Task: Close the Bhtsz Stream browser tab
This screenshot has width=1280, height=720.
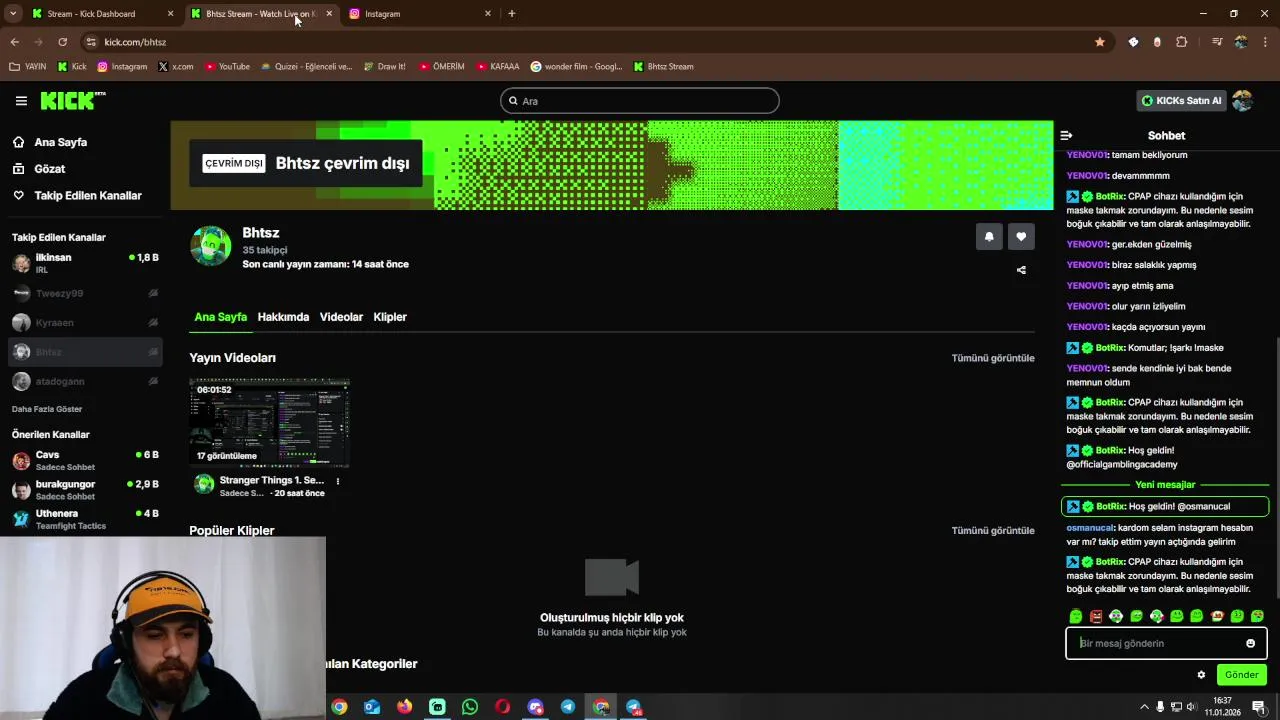Action: point(329,14)
